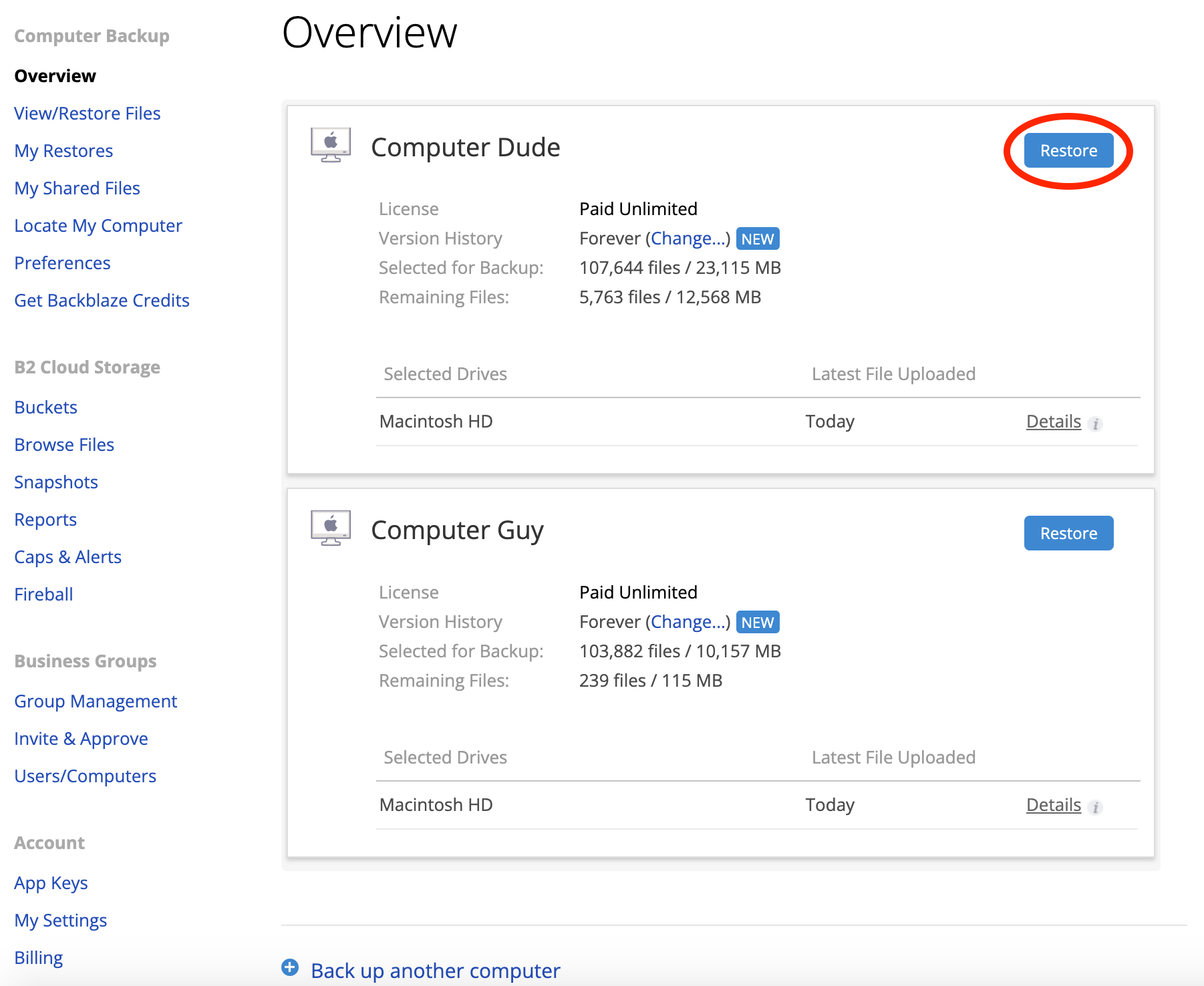1204x986 pixels.
Task: Click the info icon beside Computer Guy Details
Action: coord(1095,807)
